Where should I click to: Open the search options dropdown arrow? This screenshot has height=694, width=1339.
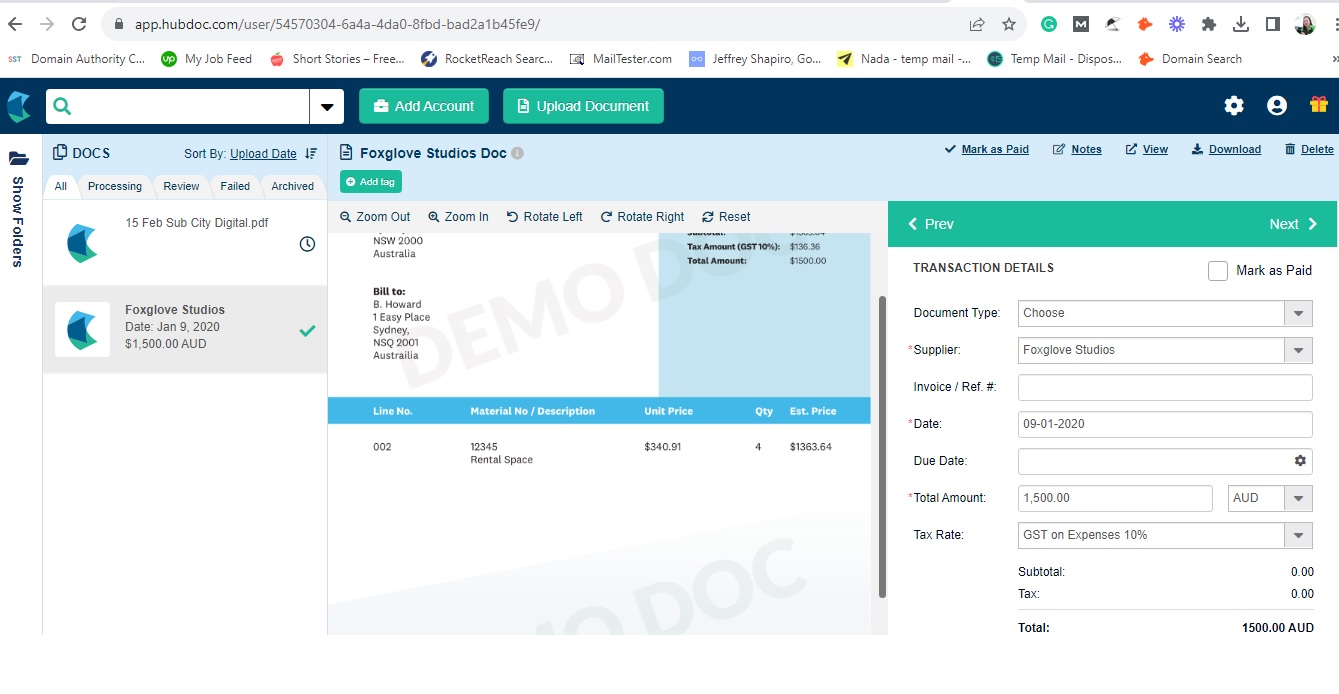point(326,107)
